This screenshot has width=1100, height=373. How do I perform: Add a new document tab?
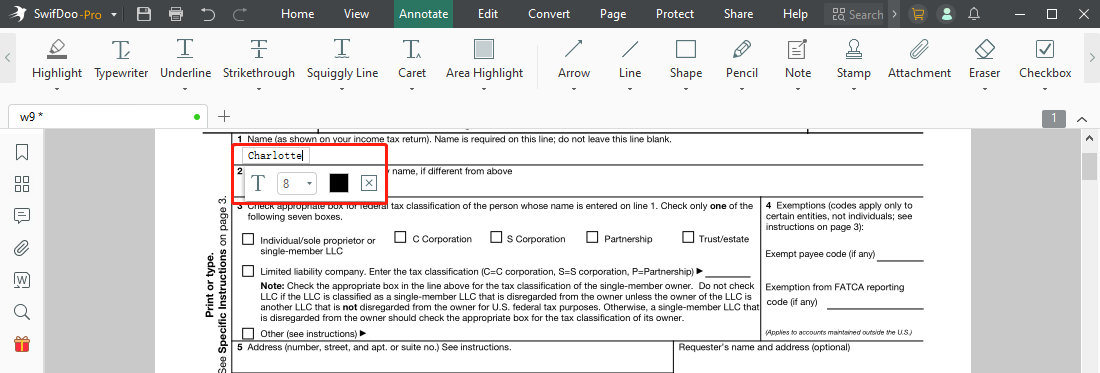[224, 116]
